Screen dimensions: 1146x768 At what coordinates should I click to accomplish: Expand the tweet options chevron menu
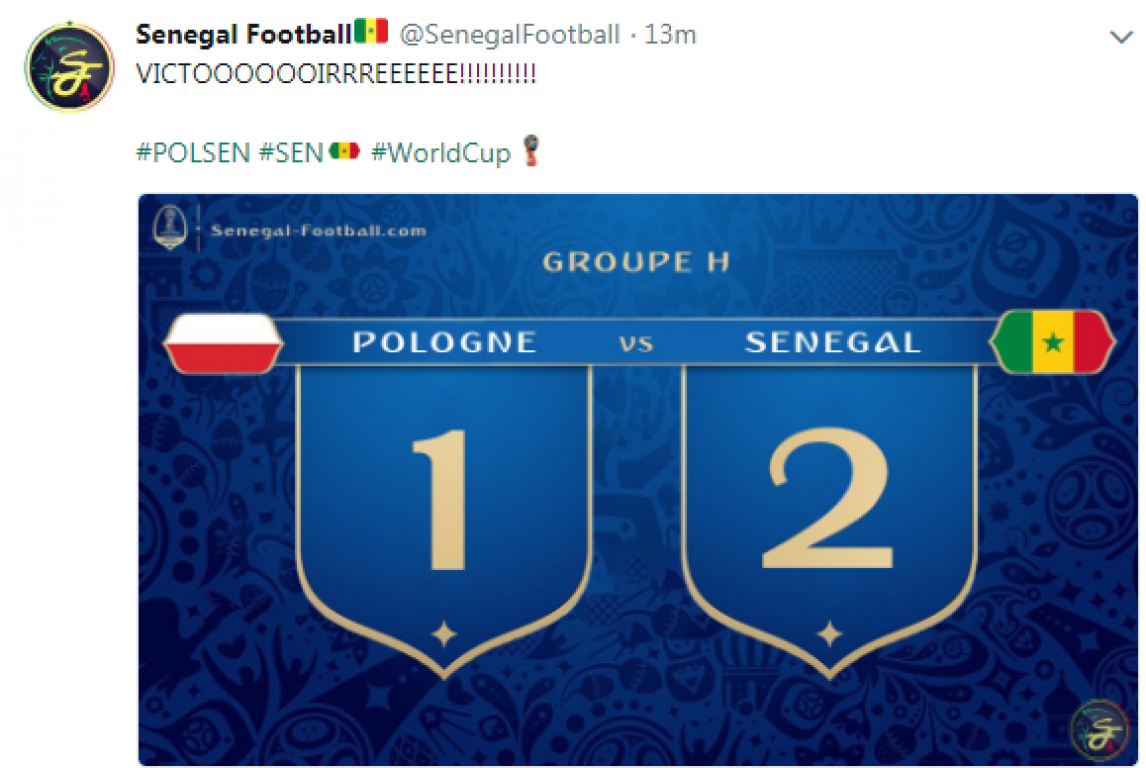click(1120, 37)
